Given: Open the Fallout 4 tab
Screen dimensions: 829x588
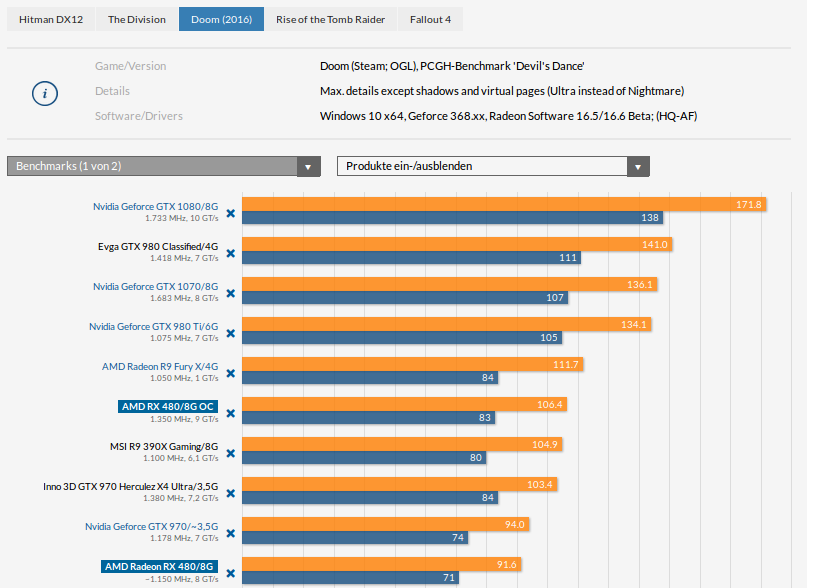Looking at the screenshot, I should (430, 20).
